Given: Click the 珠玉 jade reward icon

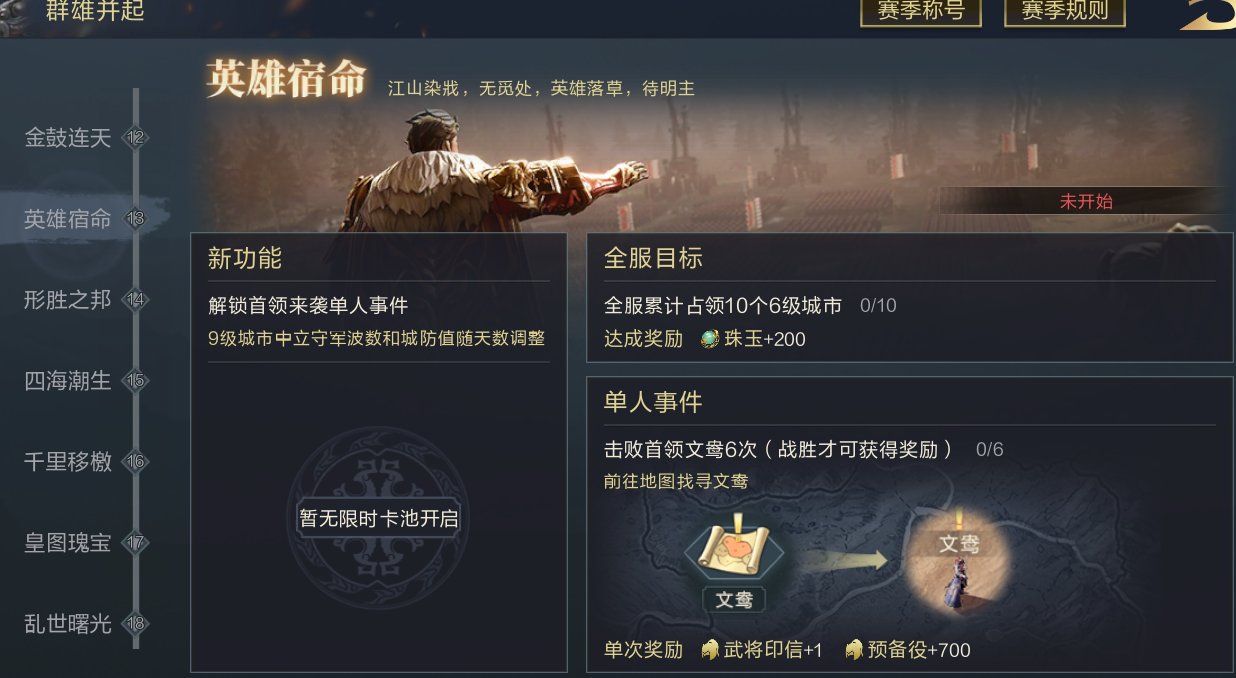Looking at the screenshot, I should [710, 339].
